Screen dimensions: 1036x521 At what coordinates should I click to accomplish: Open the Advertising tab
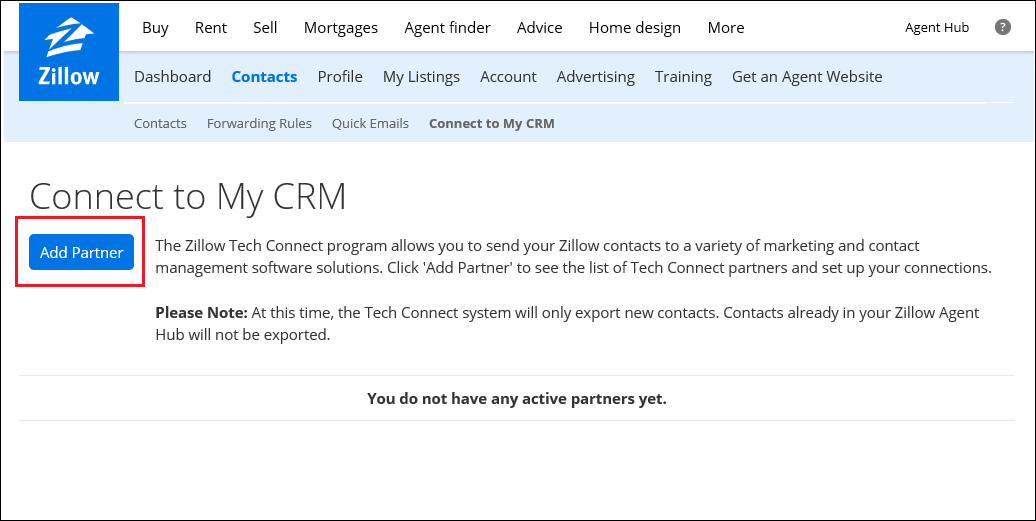point(595,76)
